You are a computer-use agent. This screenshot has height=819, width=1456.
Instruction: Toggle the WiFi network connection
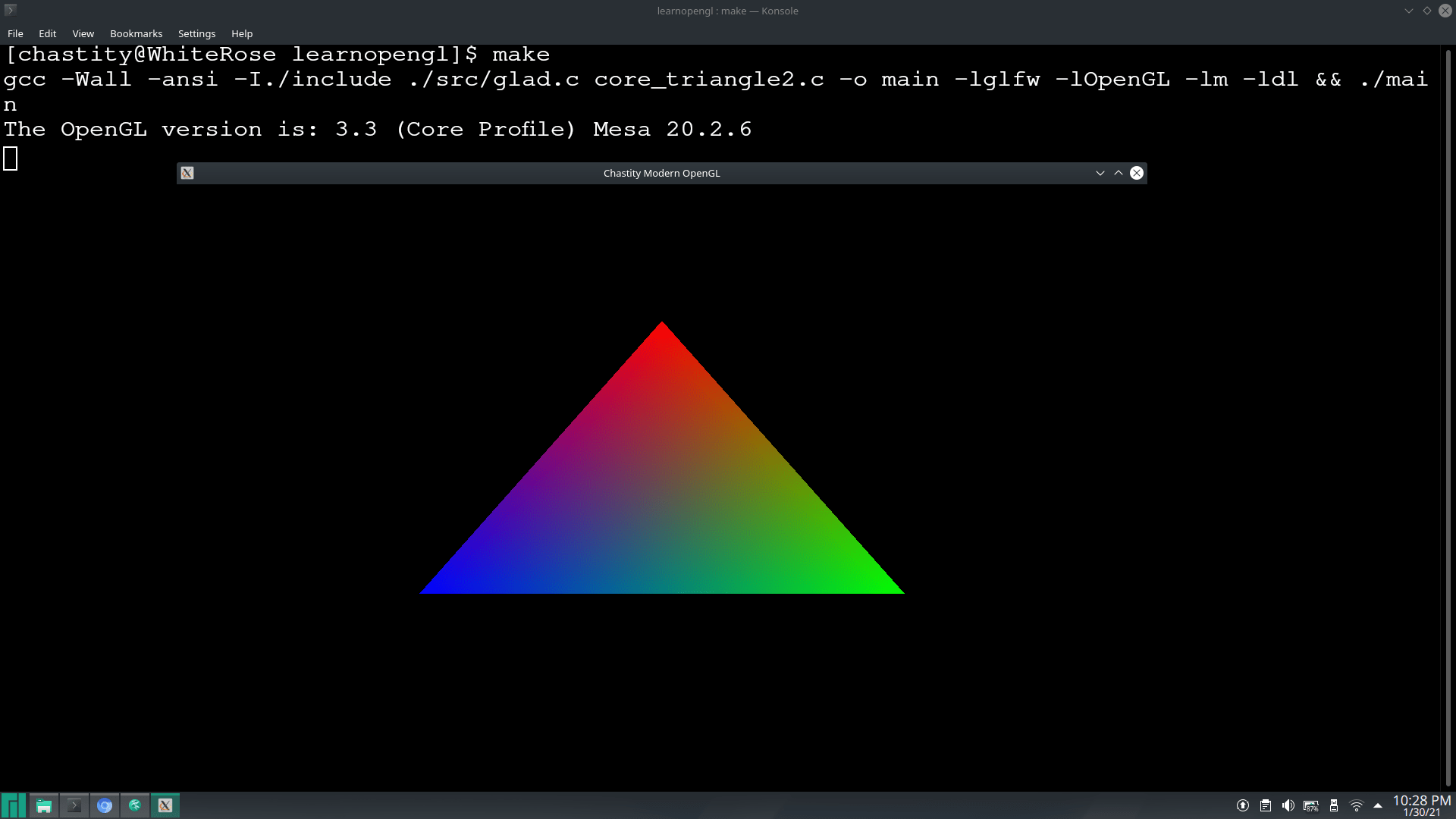(1356, 805)
